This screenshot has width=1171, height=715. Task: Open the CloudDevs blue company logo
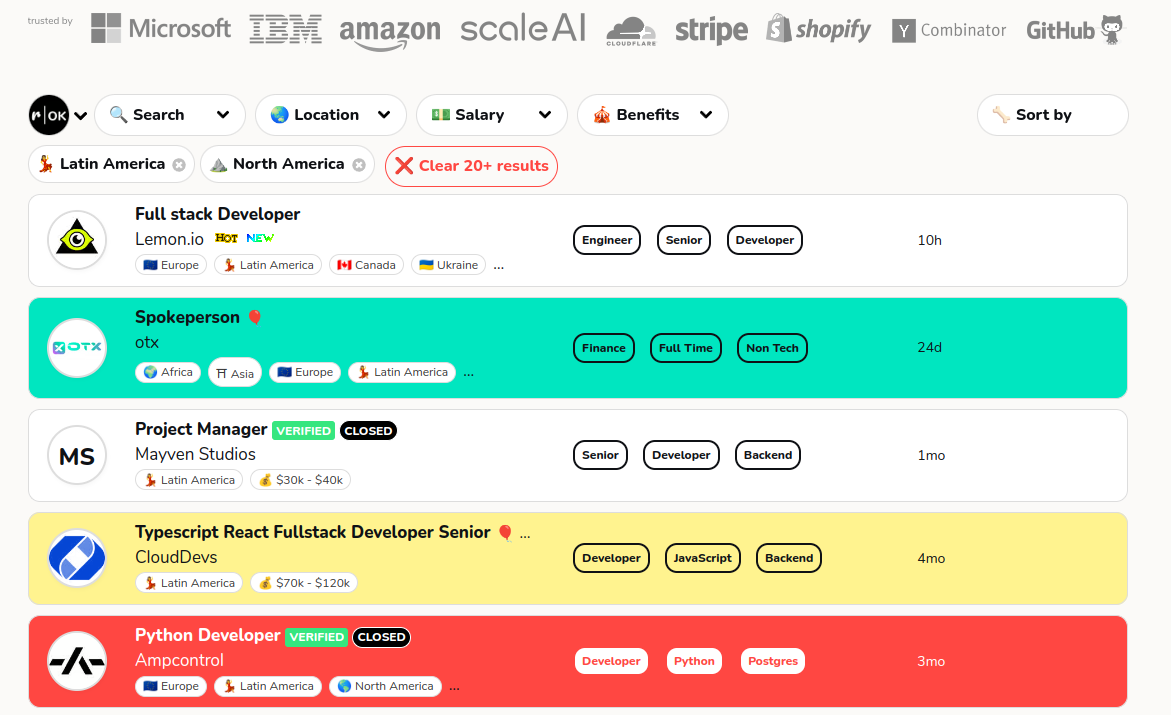tap(77, 558)
